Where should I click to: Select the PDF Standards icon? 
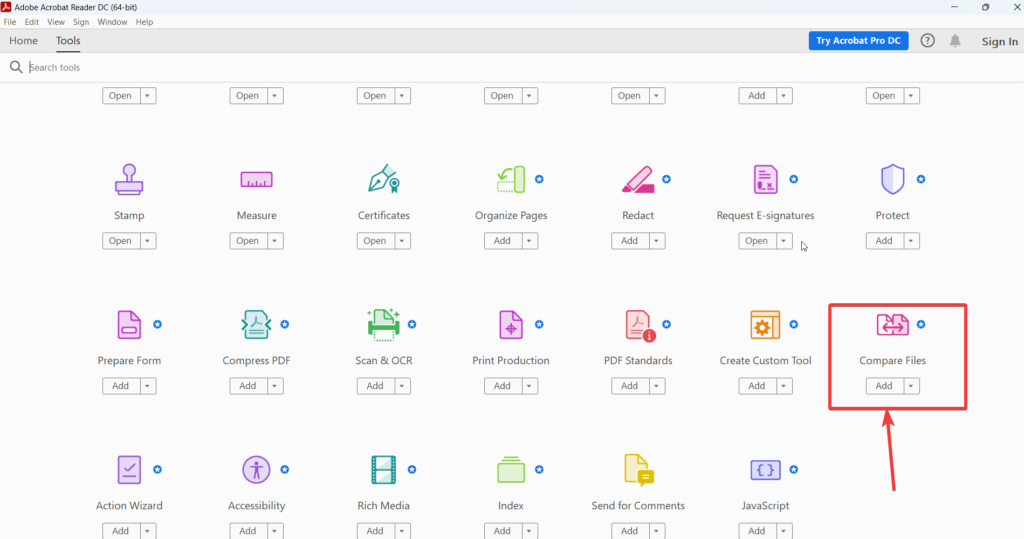click(639, 326)
